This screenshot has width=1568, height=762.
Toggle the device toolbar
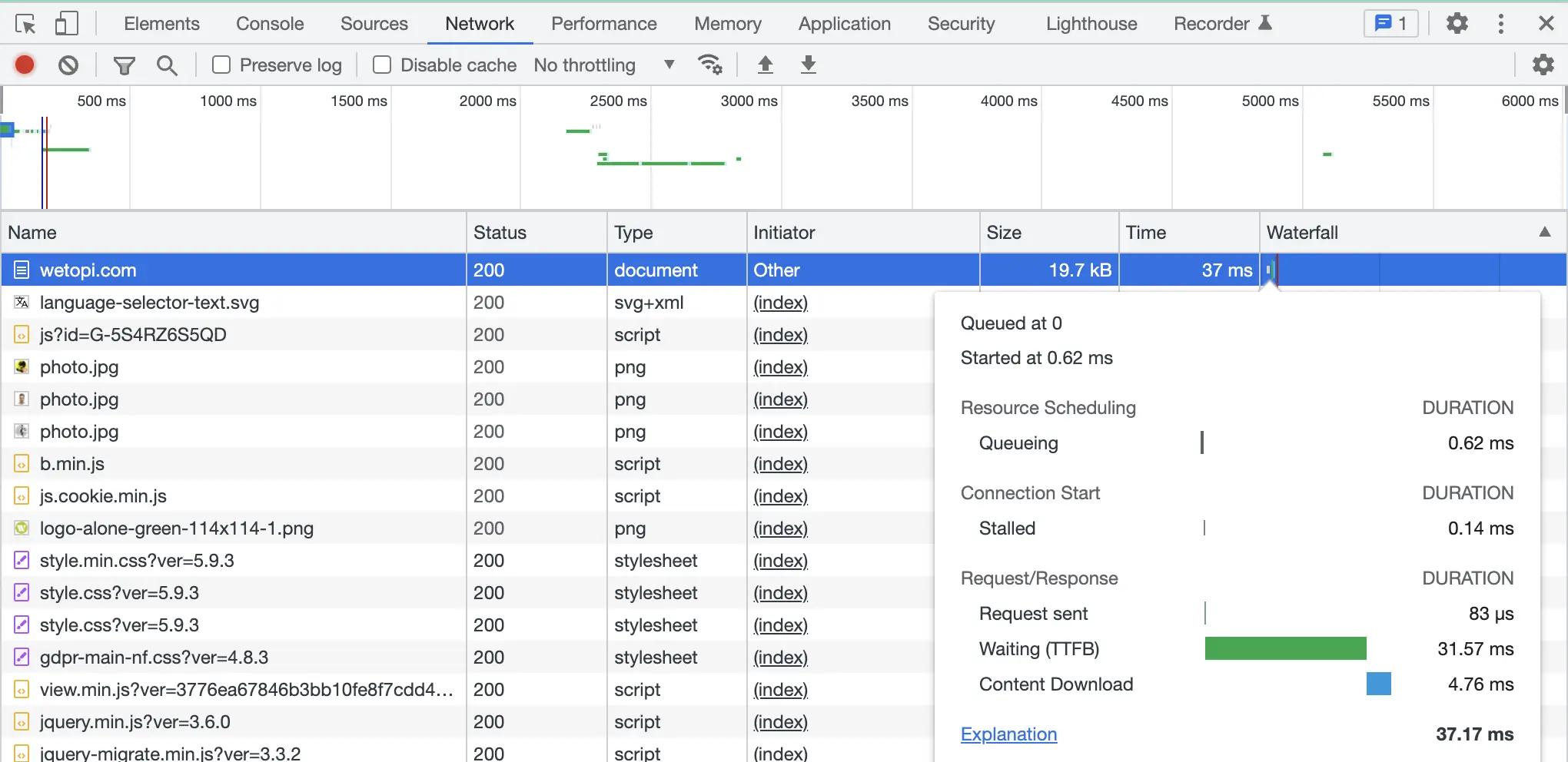tap(67, 23)
